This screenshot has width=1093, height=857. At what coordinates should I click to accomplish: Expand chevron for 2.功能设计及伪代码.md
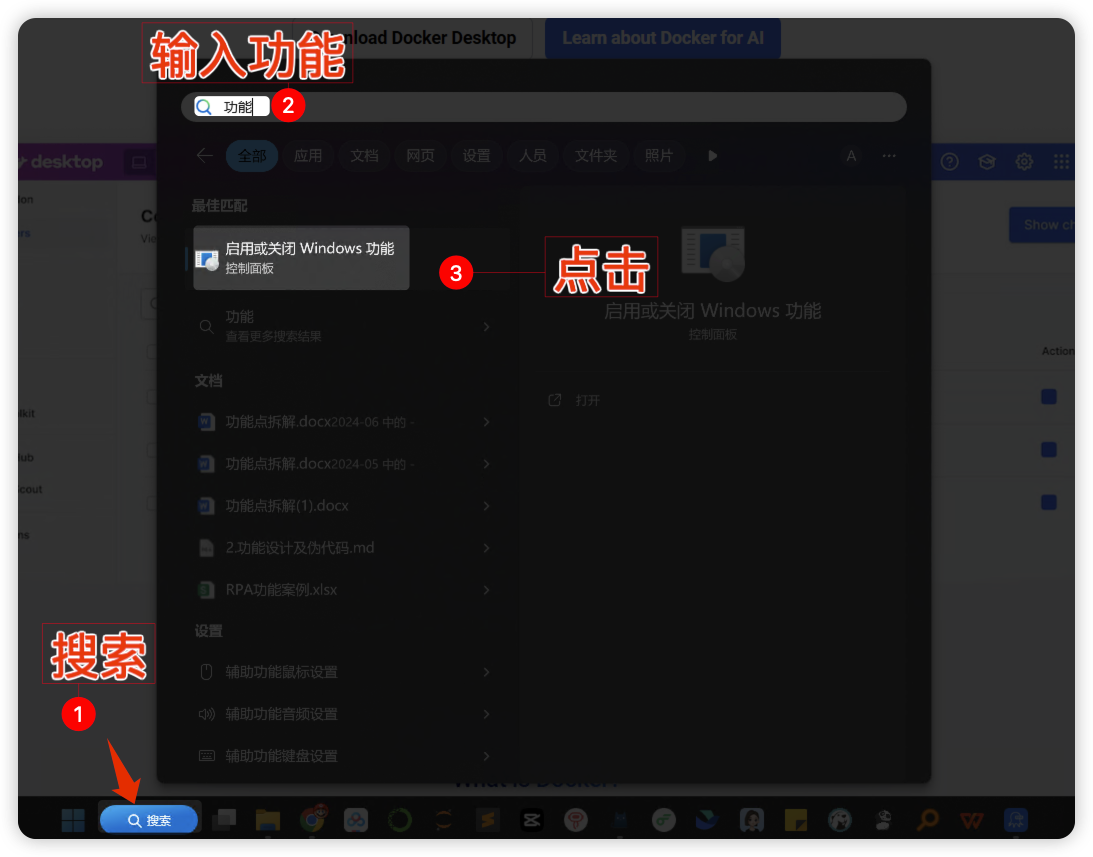(x=487, y=548)
